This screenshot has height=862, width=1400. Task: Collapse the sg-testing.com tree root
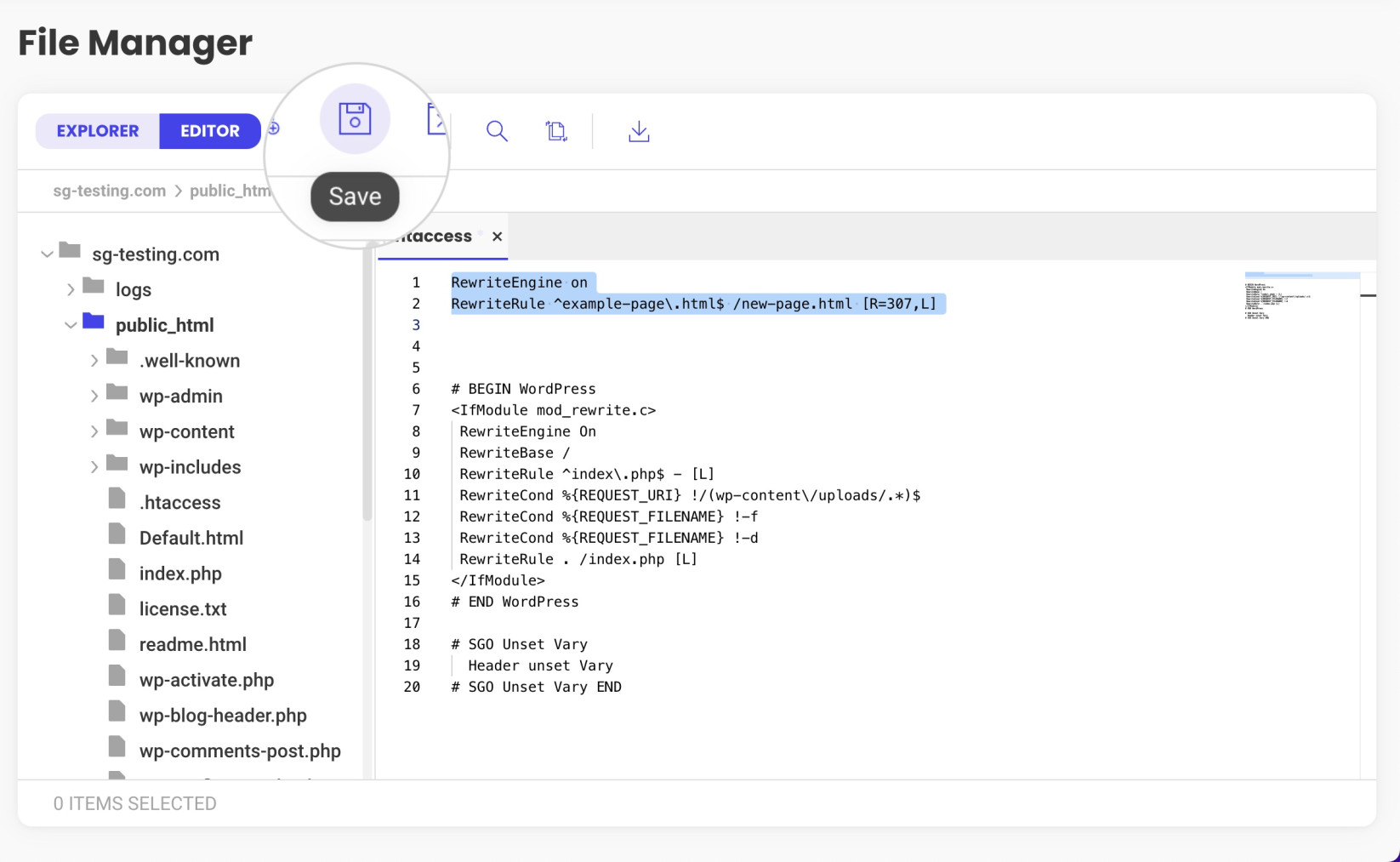click(47, 254)
